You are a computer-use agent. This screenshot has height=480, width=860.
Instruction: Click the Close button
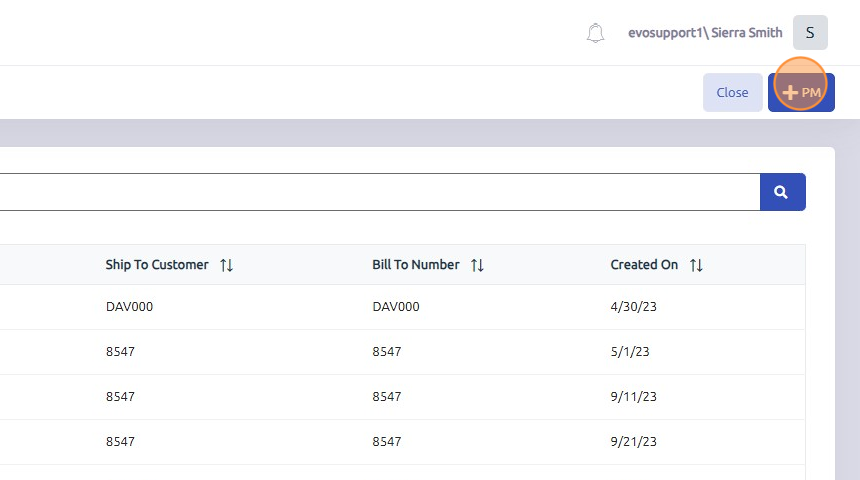[733, 93]
